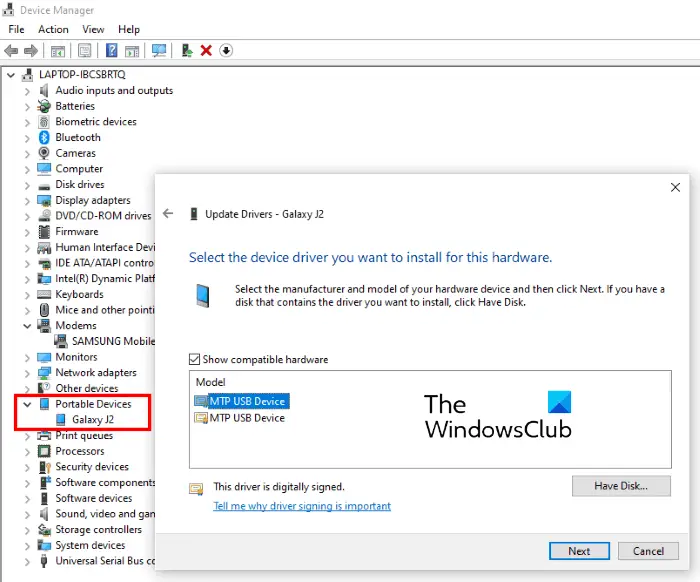The image size is (700, 582).
Task: Select the Sound, video and game speaker icon
Action: [44, 514]
